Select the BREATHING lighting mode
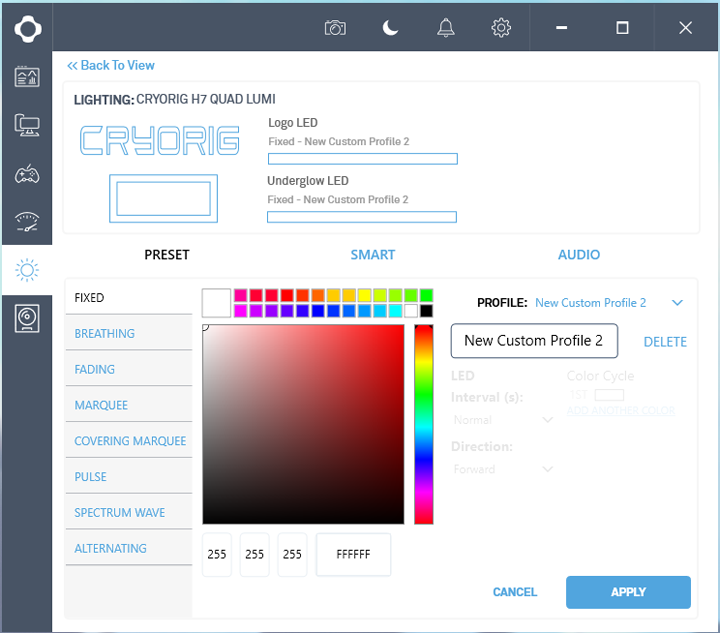Screen dimensions: 720x633 (105, 333)
